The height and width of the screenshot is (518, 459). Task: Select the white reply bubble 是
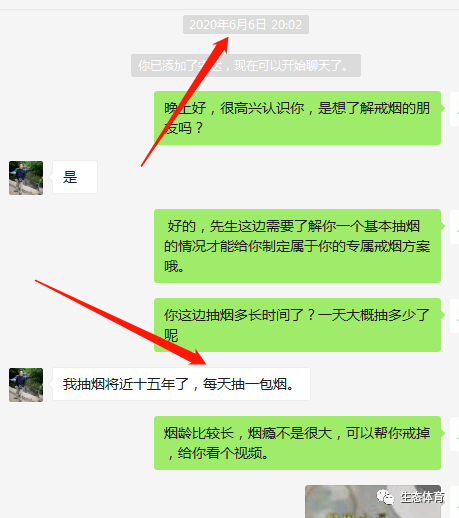coord(75,177)
